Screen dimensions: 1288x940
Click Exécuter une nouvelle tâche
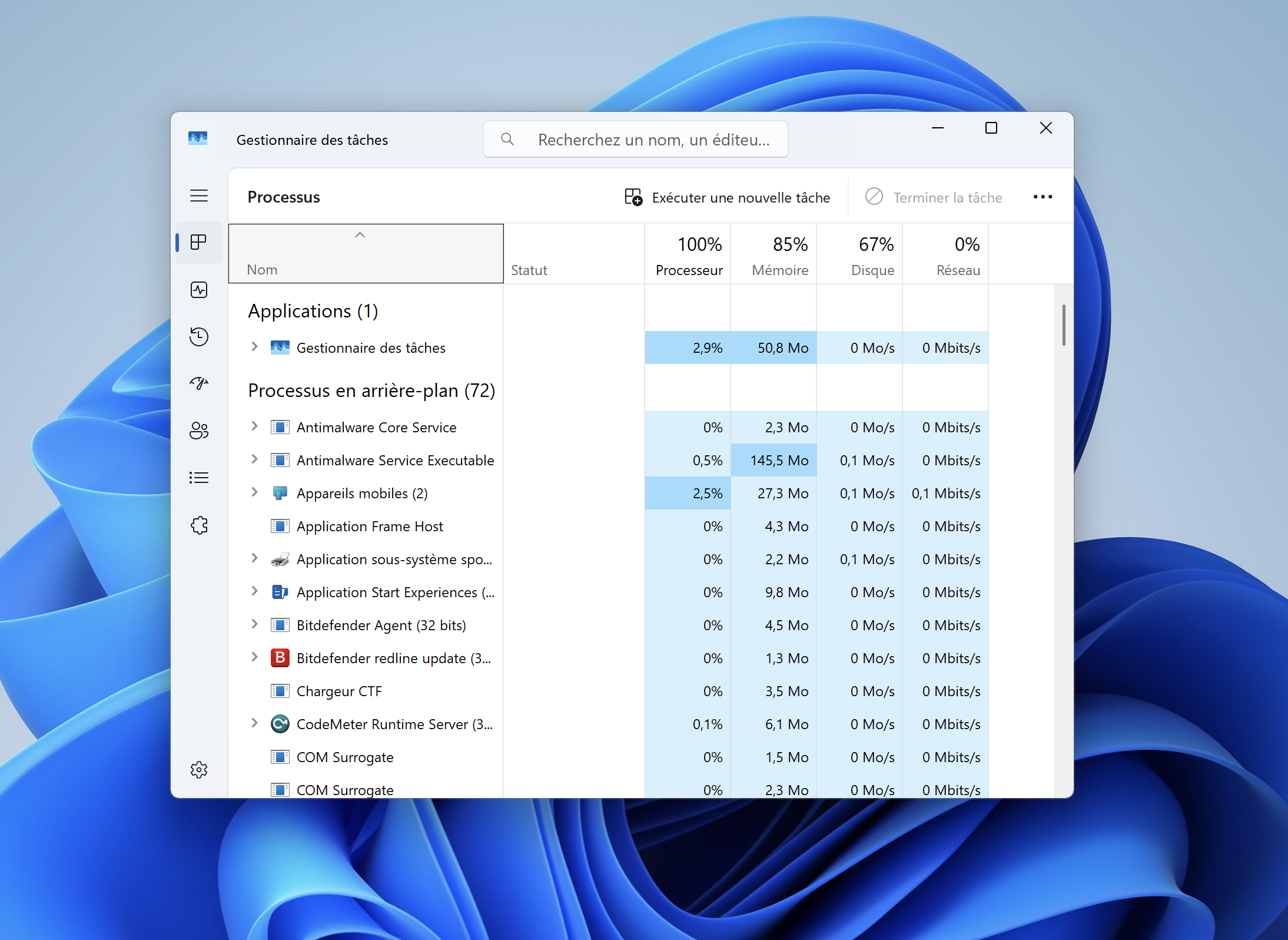point(727,197)
